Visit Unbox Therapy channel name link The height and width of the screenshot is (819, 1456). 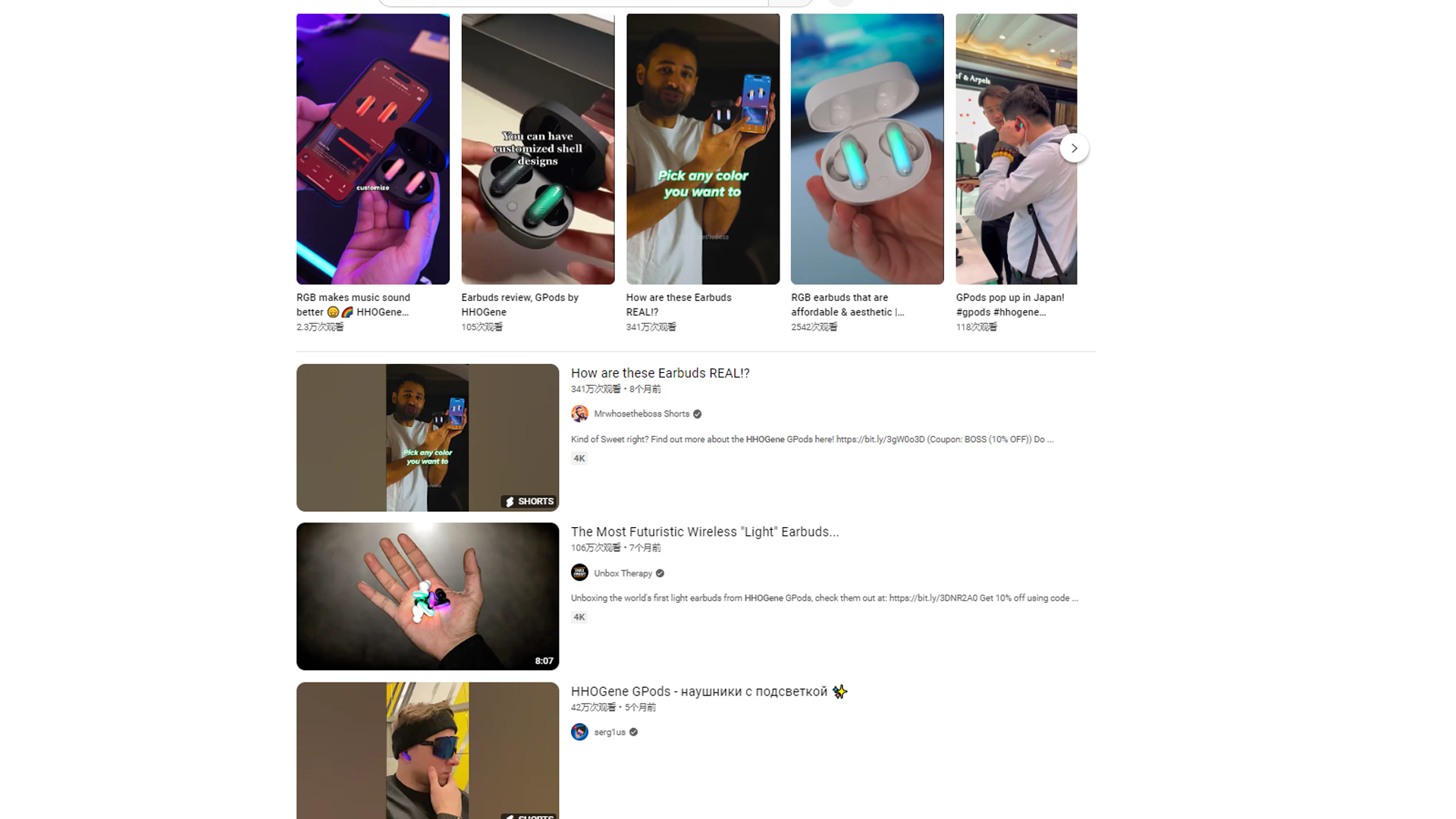623,574
